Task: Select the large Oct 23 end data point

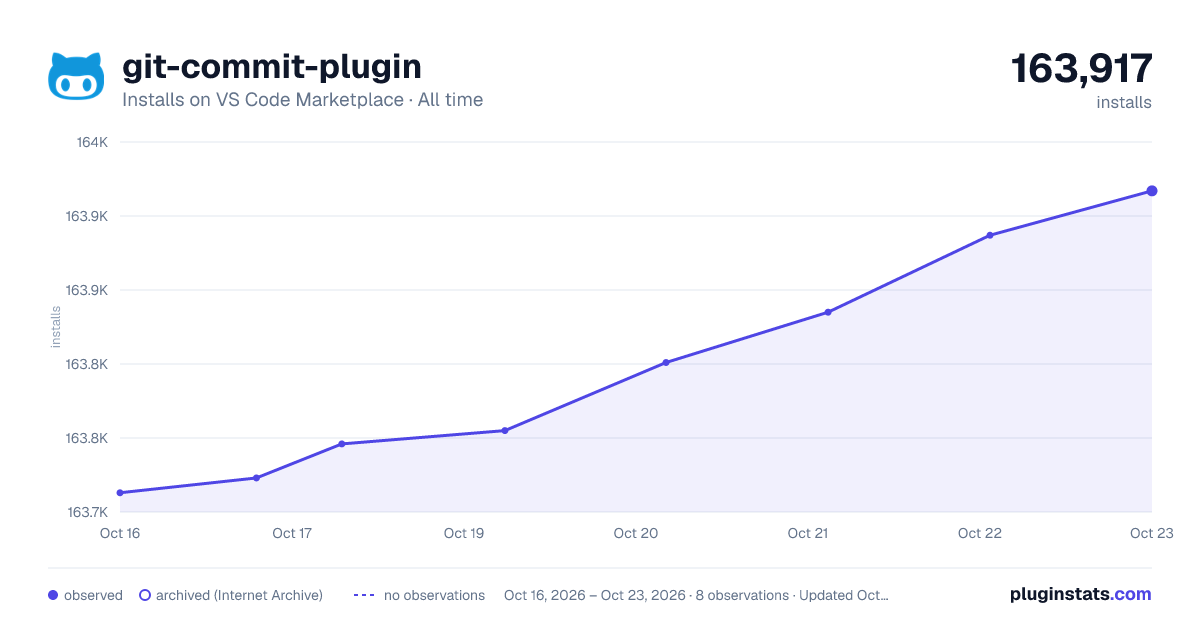Action: click(1152, 191)
